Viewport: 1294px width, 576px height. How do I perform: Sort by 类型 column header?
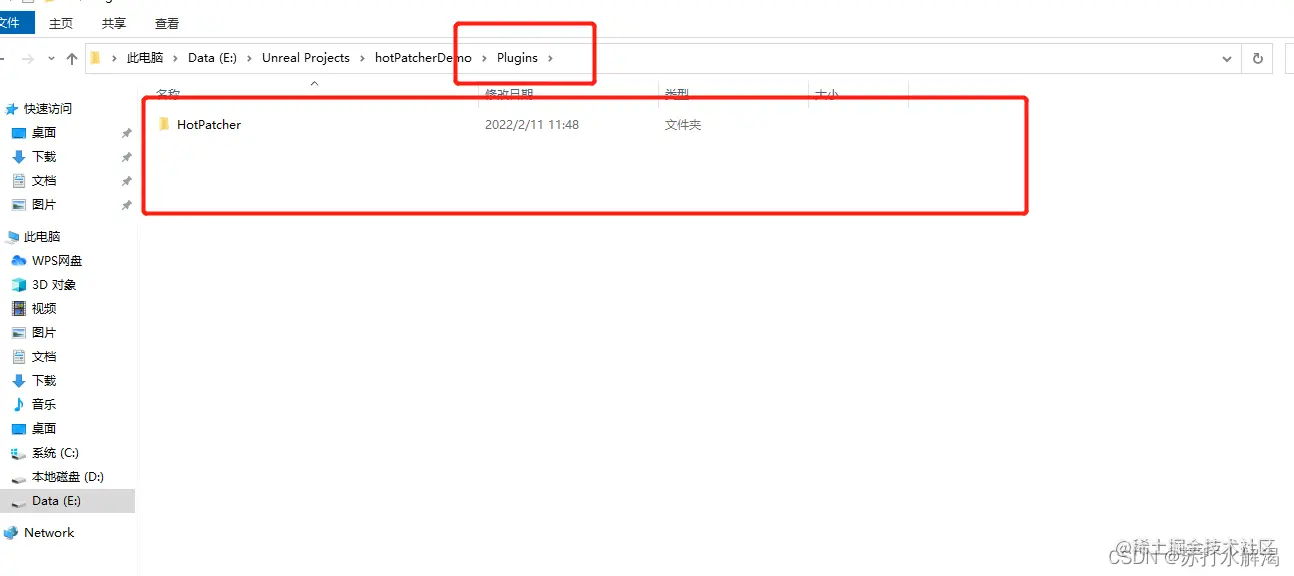677,94
